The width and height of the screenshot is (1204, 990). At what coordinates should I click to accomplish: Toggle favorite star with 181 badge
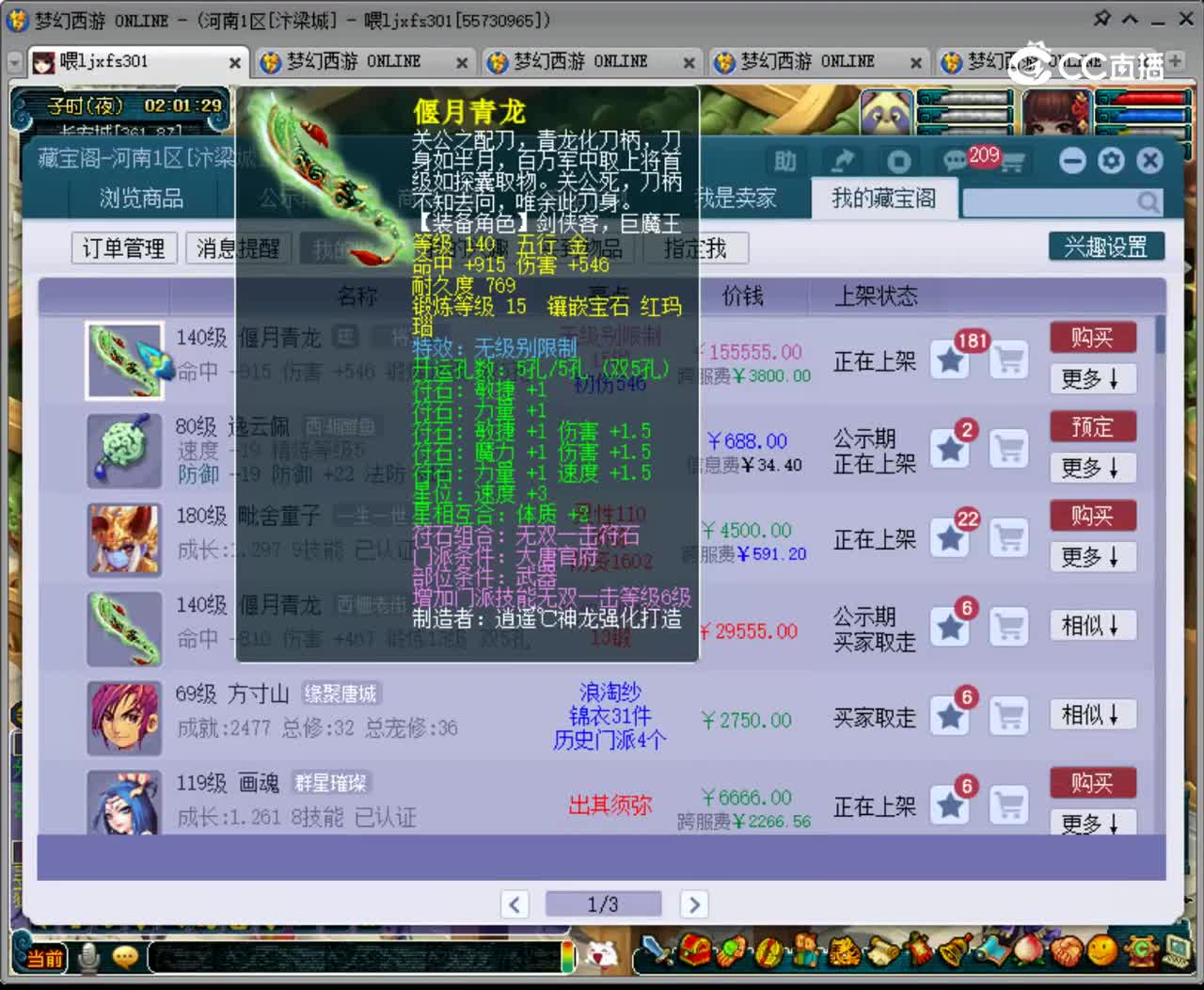click(951, 359)
